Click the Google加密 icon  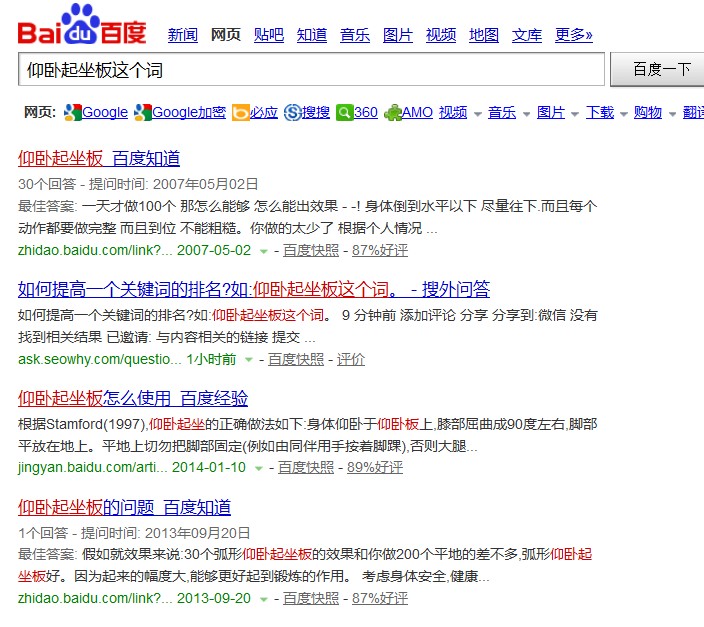tap(143, 113)
